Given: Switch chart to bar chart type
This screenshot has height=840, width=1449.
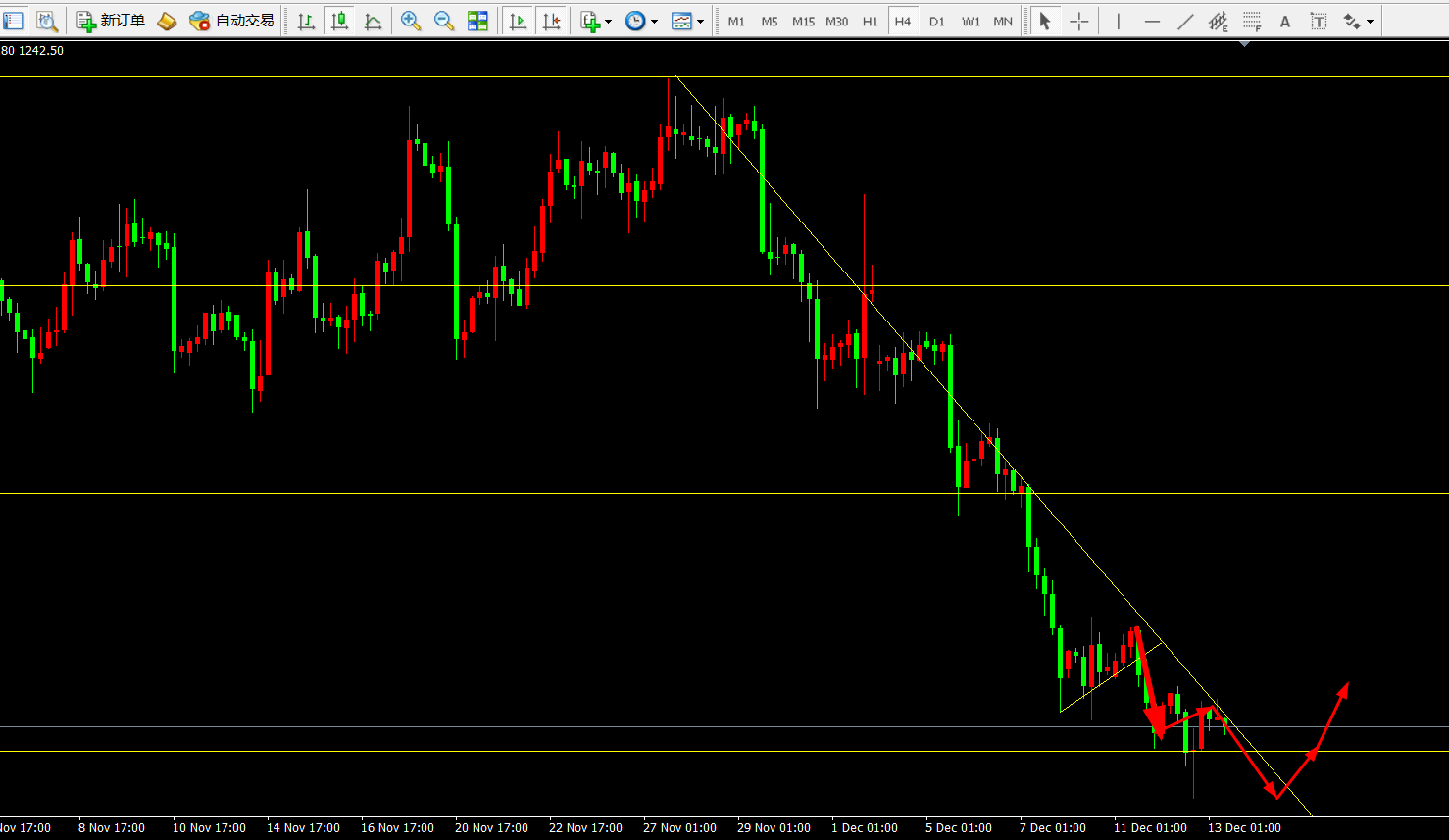Looking at the screenshot, I should (307, 21).
